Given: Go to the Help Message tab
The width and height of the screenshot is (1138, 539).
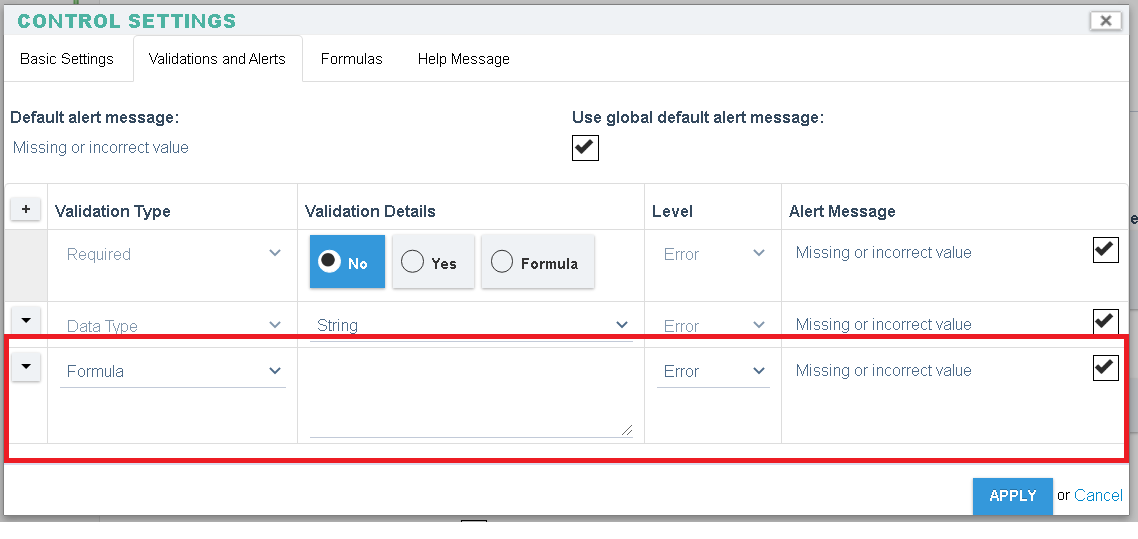Looking at the screenshot, I should click(x=464, y=59).
